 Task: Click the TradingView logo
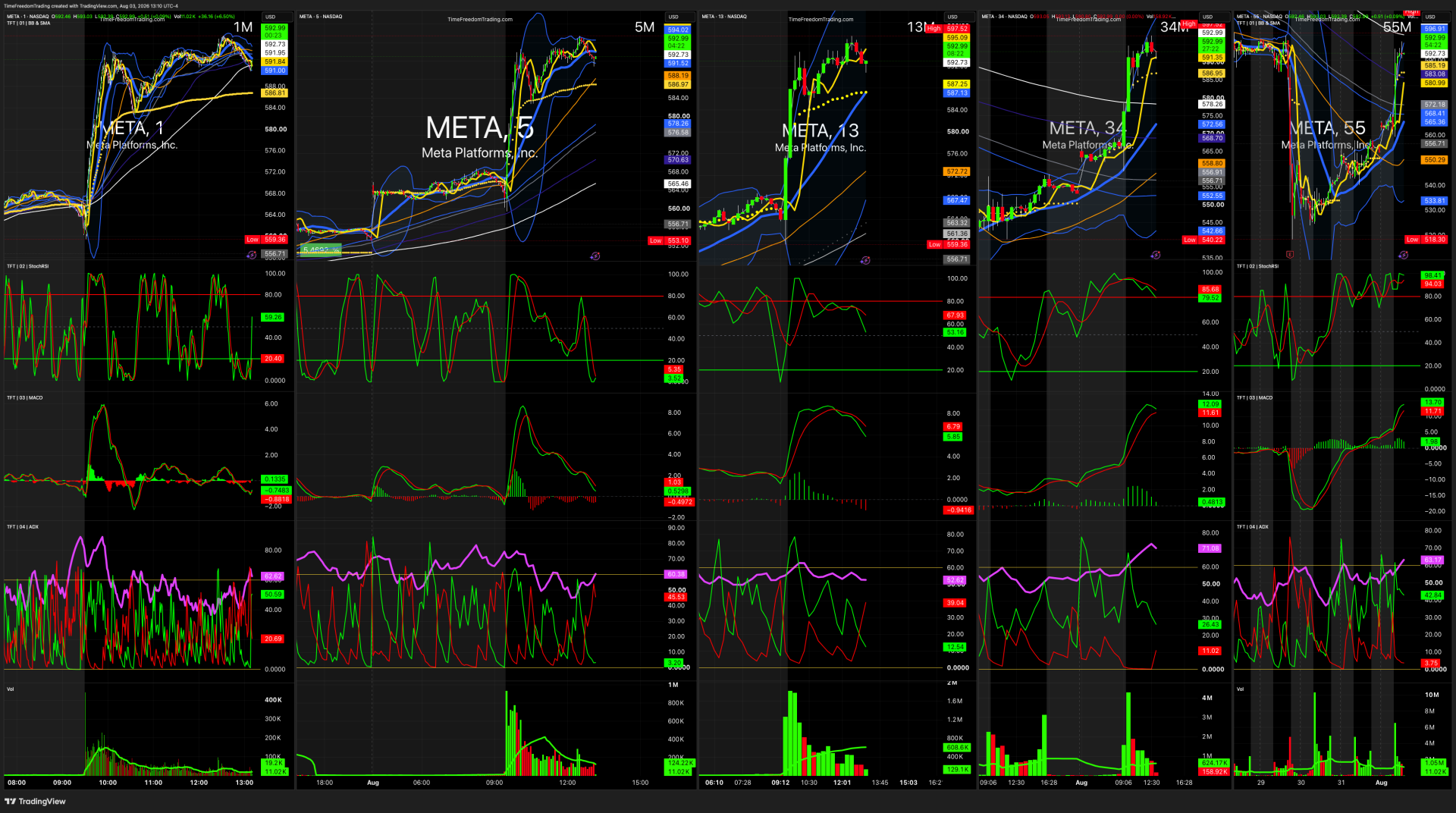point(35,801)
